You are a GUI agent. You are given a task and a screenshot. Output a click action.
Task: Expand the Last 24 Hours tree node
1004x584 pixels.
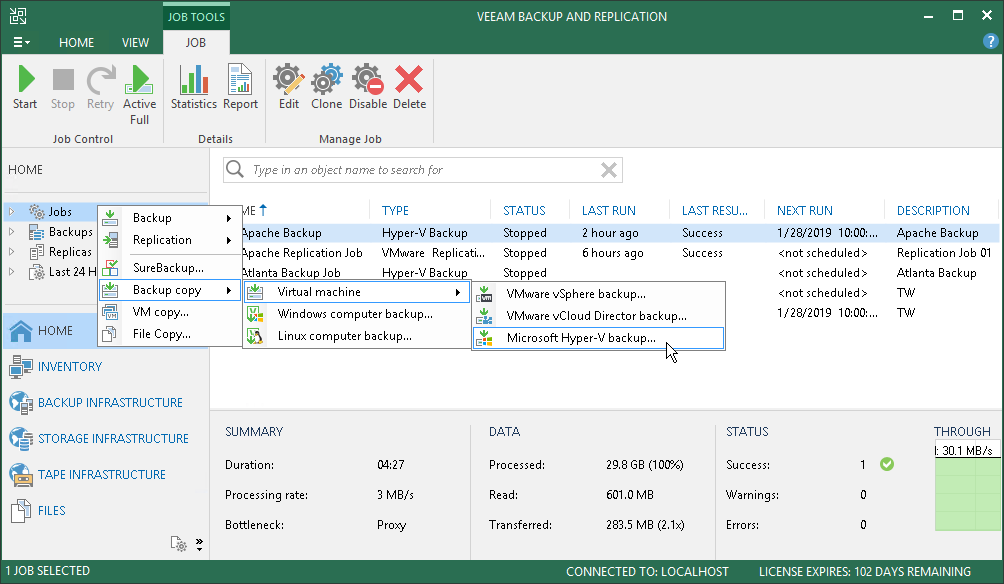click(x=12, y=272)
